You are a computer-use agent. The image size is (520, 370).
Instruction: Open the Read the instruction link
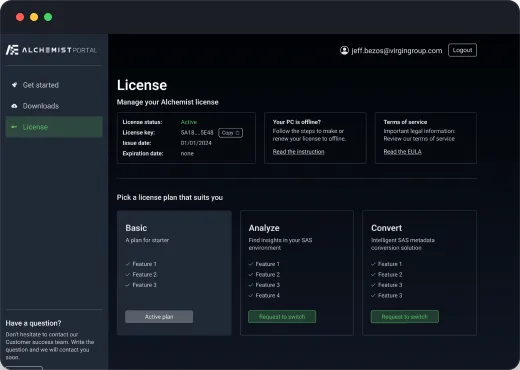298,152
